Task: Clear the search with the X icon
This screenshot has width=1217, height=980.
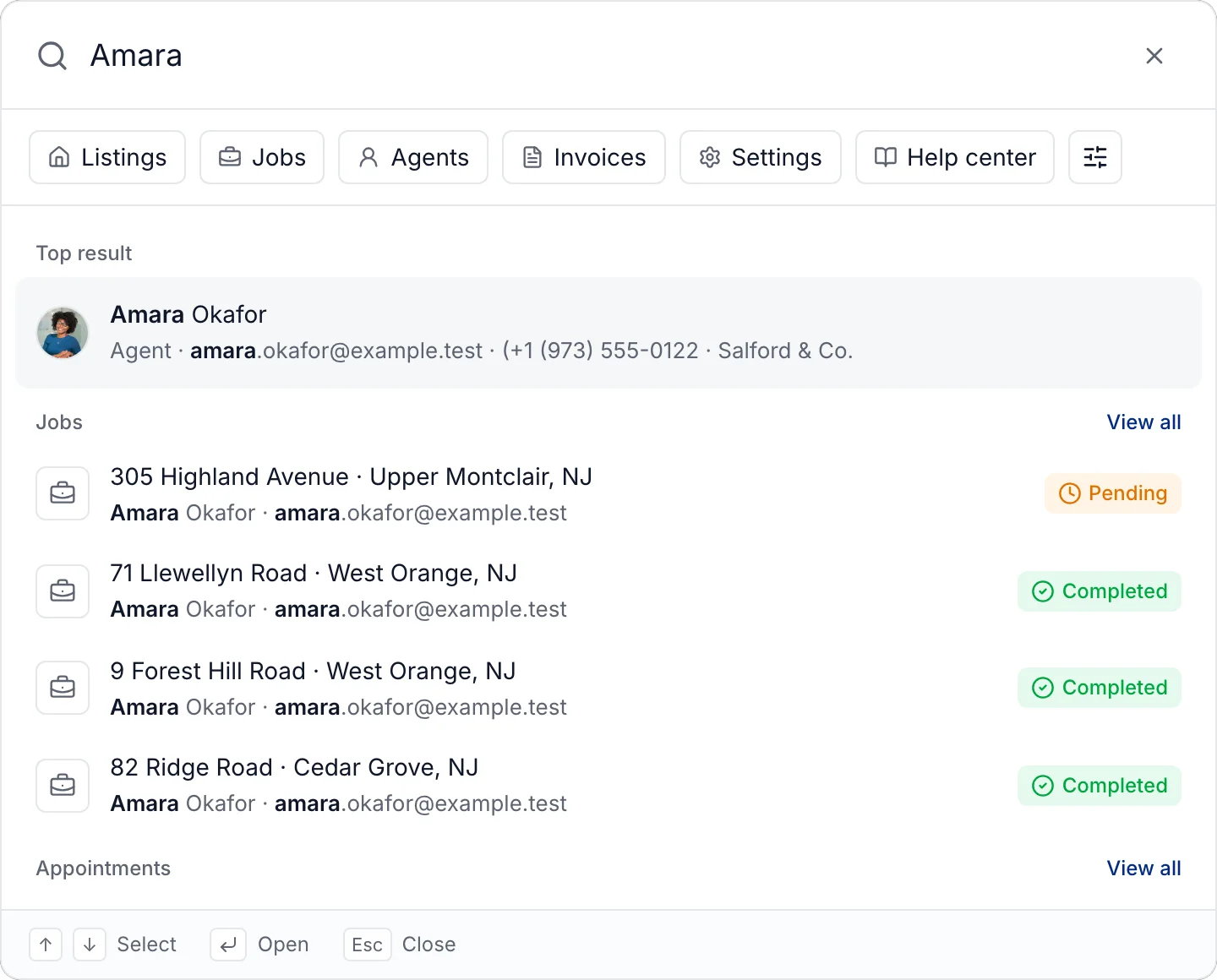Action: (1154, 56)
